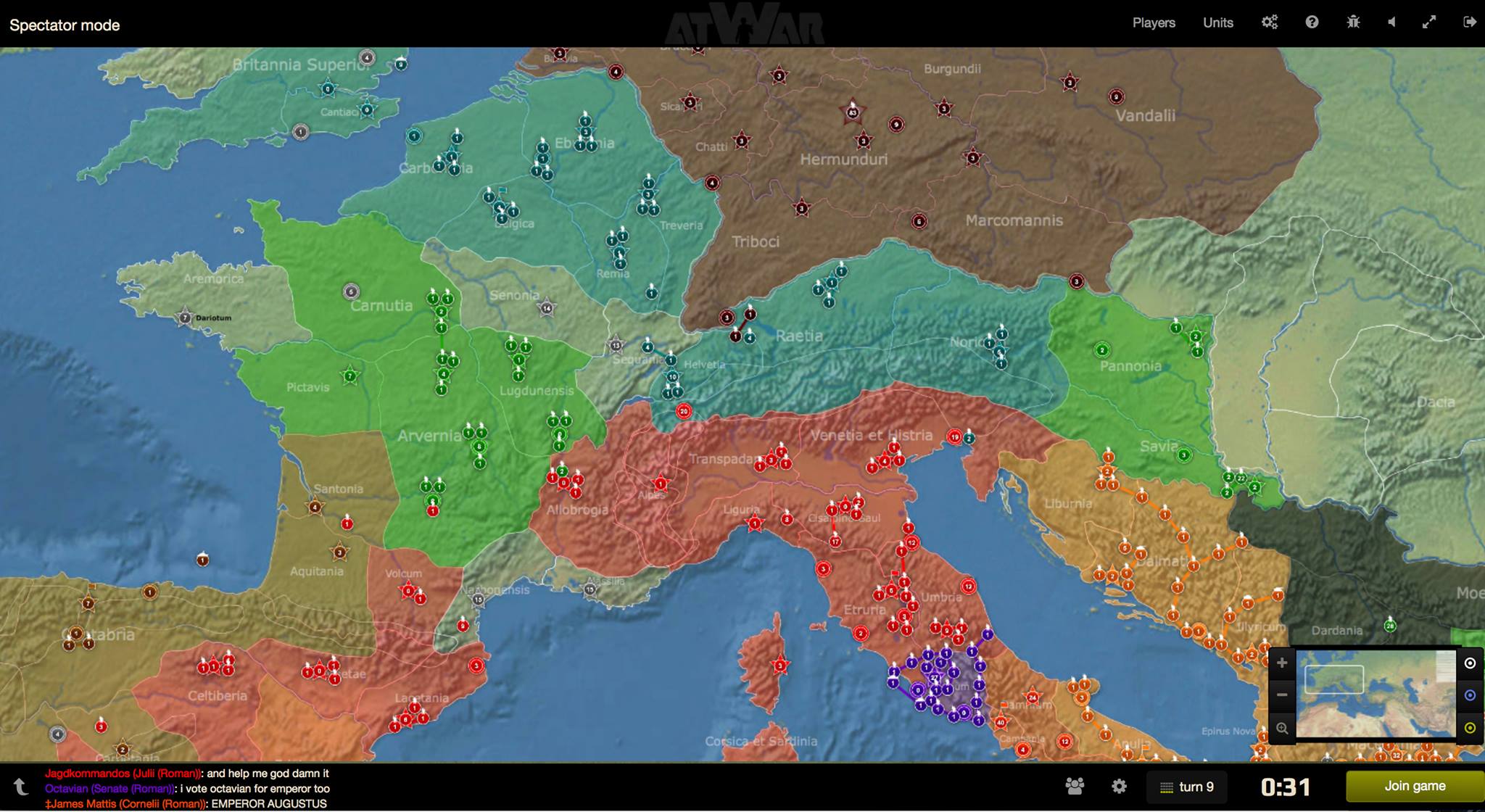Select the gray city 14 in Senonia
The image size is (1485, 812).
pyautogui.click(x=547, y=308)
